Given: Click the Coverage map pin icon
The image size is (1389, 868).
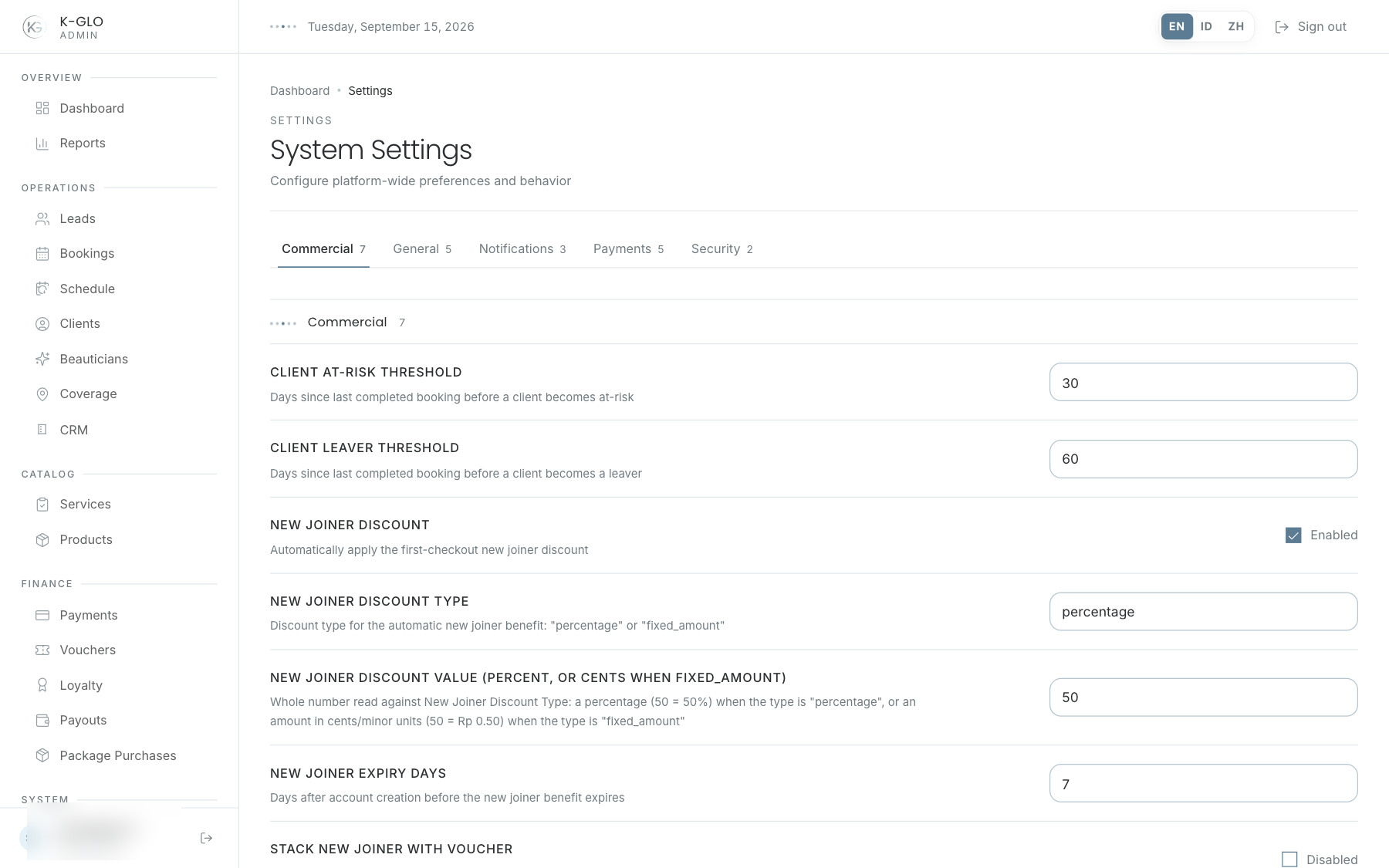Looking at the screenshot, I should click(x=42, y=394).
